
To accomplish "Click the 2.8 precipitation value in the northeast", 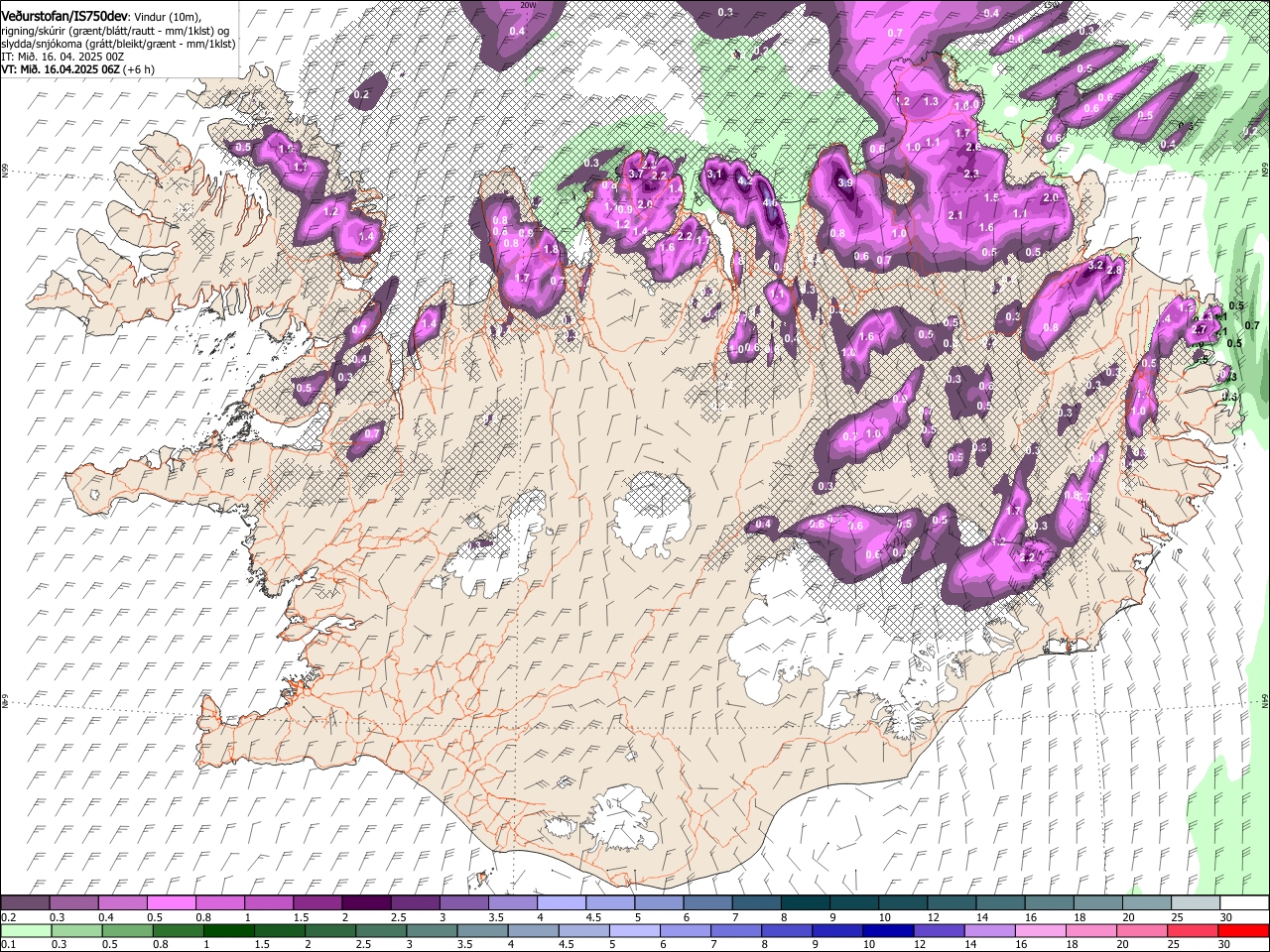I will [1114, 270].
